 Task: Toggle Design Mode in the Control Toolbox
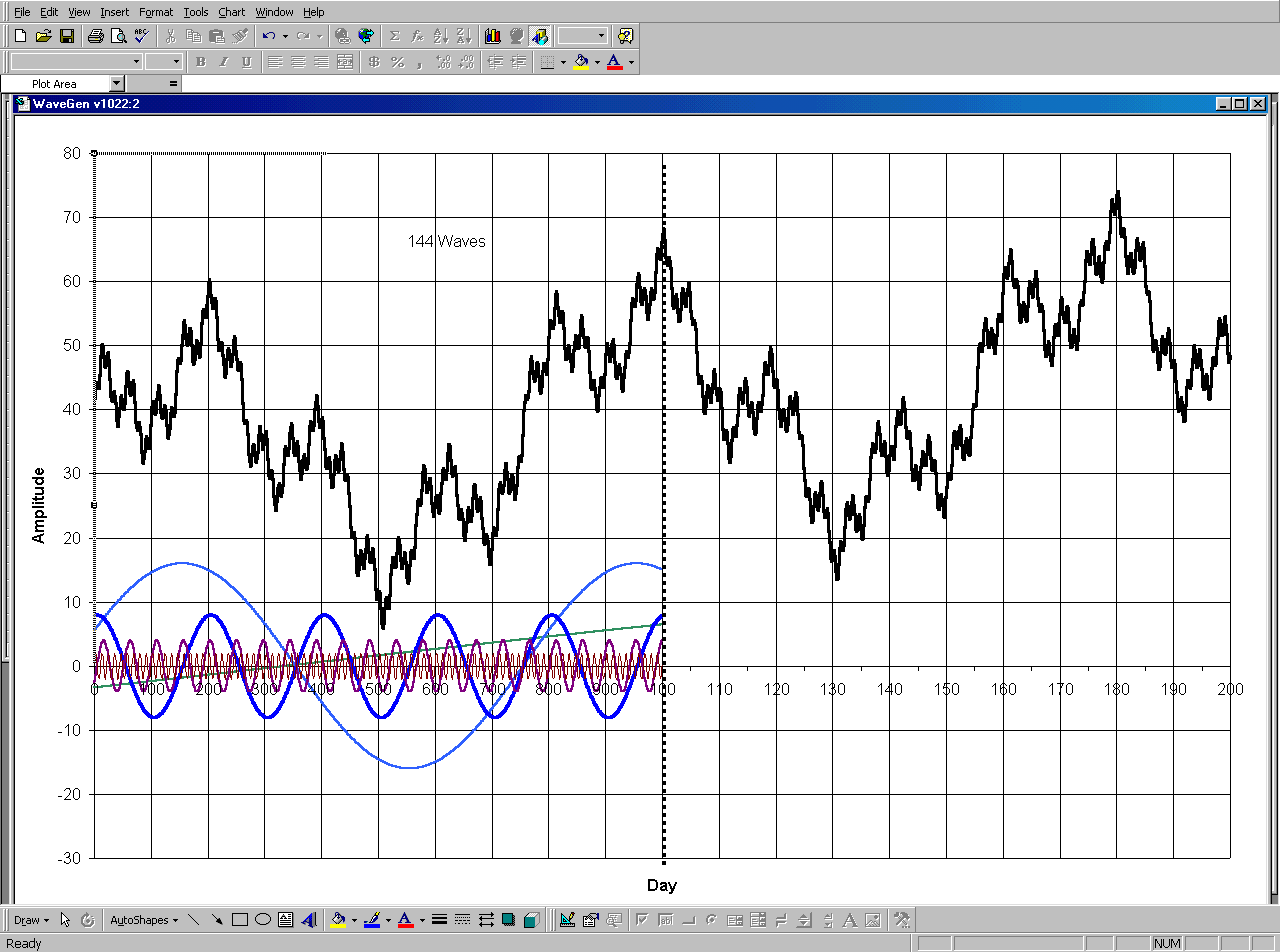(567, 920)
